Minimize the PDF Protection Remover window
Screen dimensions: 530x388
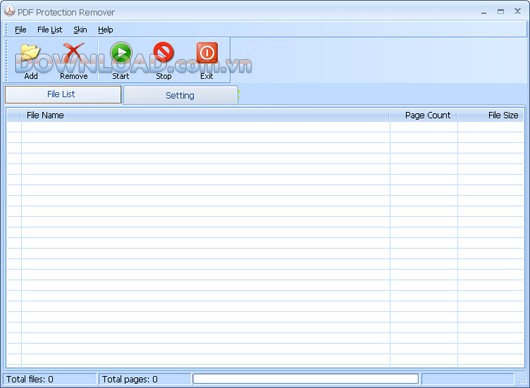click(x=484, y=12)
